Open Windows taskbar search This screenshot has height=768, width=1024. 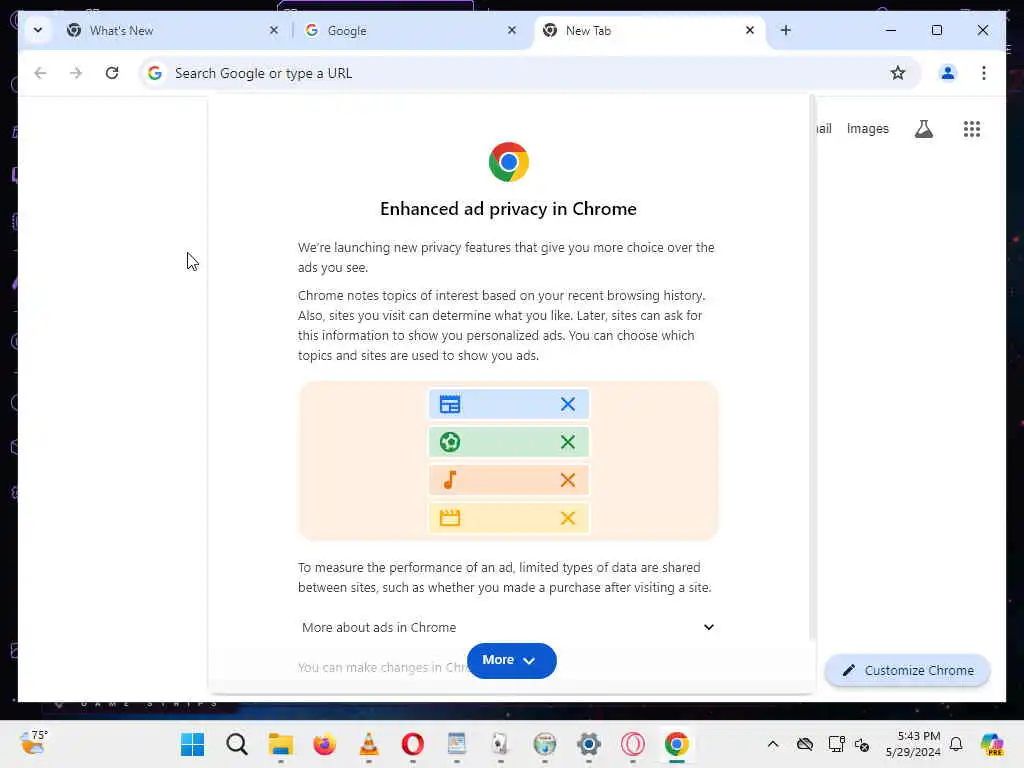[x=236, y=744]
